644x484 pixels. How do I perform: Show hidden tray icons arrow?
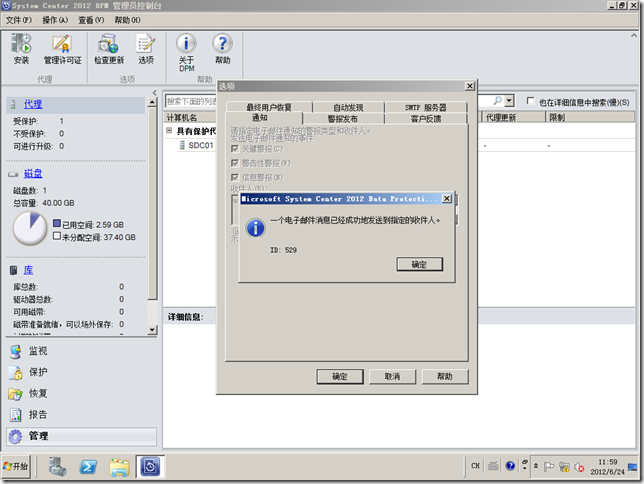click(x=536, y=466)
